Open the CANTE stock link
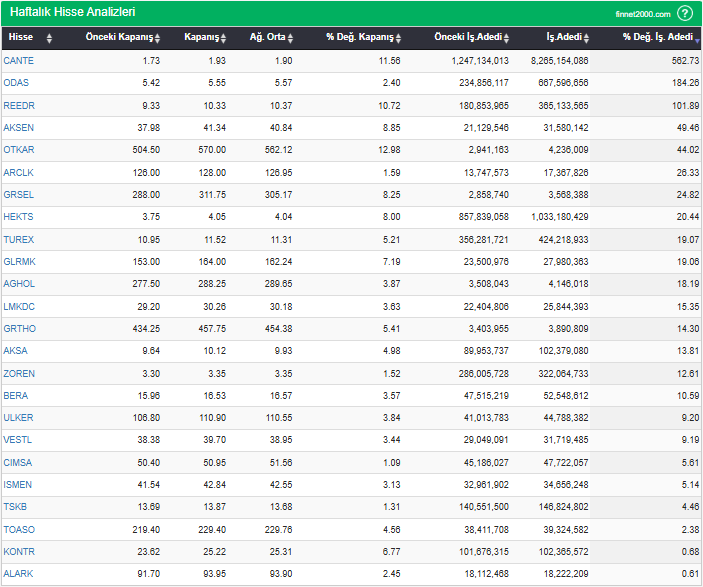 18,61
